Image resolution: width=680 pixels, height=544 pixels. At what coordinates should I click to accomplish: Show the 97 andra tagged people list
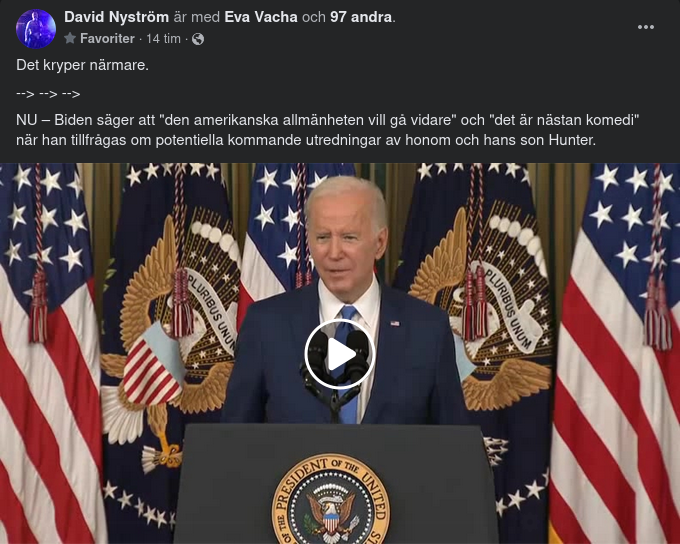tap(361, 17)
